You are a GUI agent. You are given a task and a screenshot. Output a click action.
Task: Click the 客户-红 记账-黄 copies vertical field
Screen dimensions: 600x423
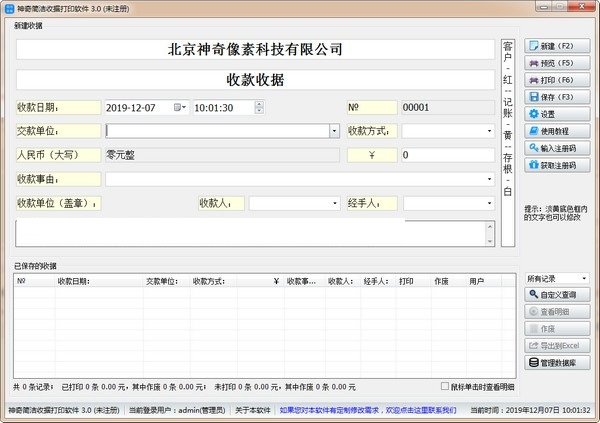[508, 143]
